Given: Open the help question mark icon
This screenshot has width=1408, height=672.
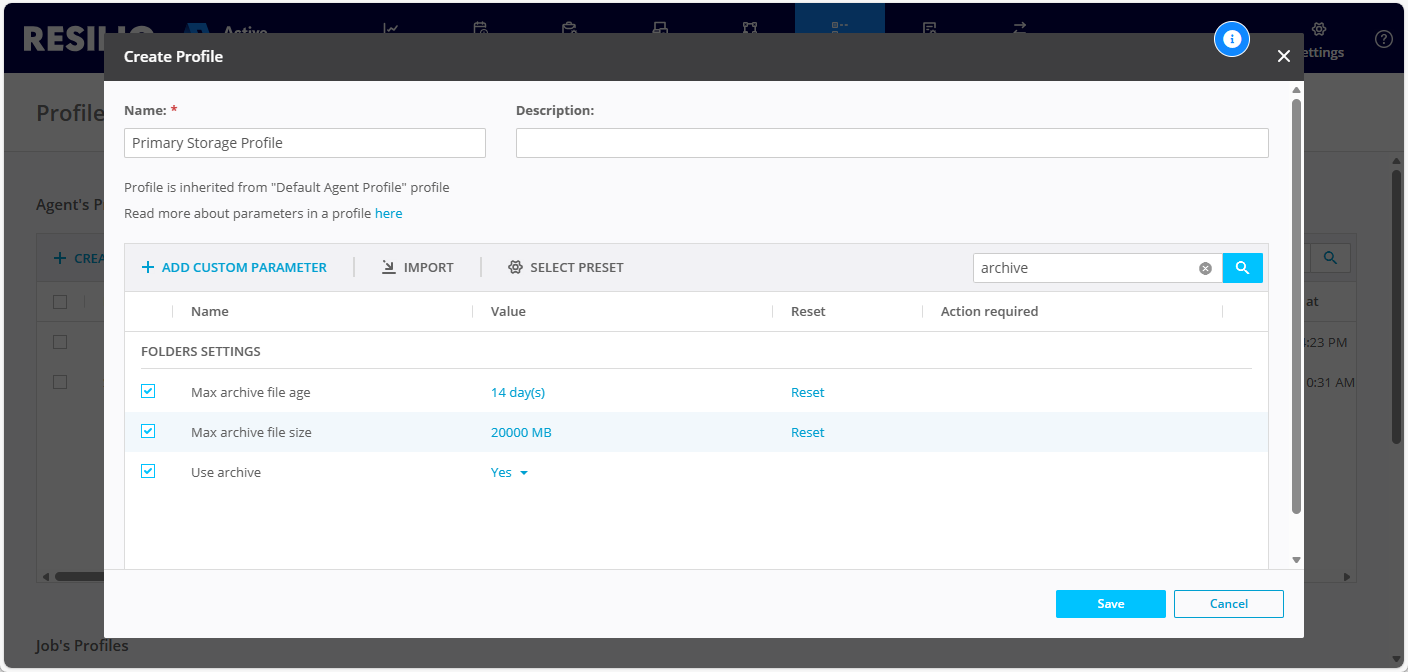Looking at the screenshot, I should click(x=1384, y=39).
